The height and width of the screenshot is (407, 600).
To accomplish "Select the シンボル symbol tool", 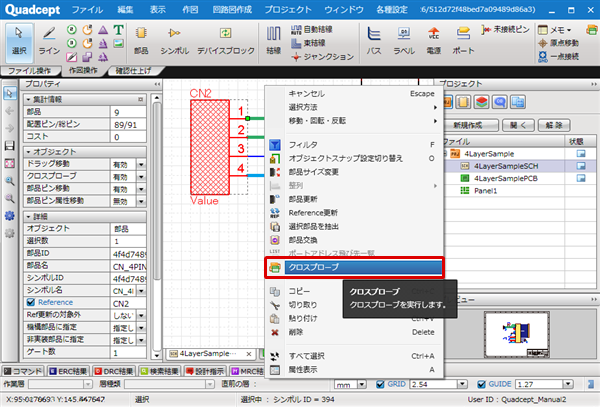I will (174, 40).
